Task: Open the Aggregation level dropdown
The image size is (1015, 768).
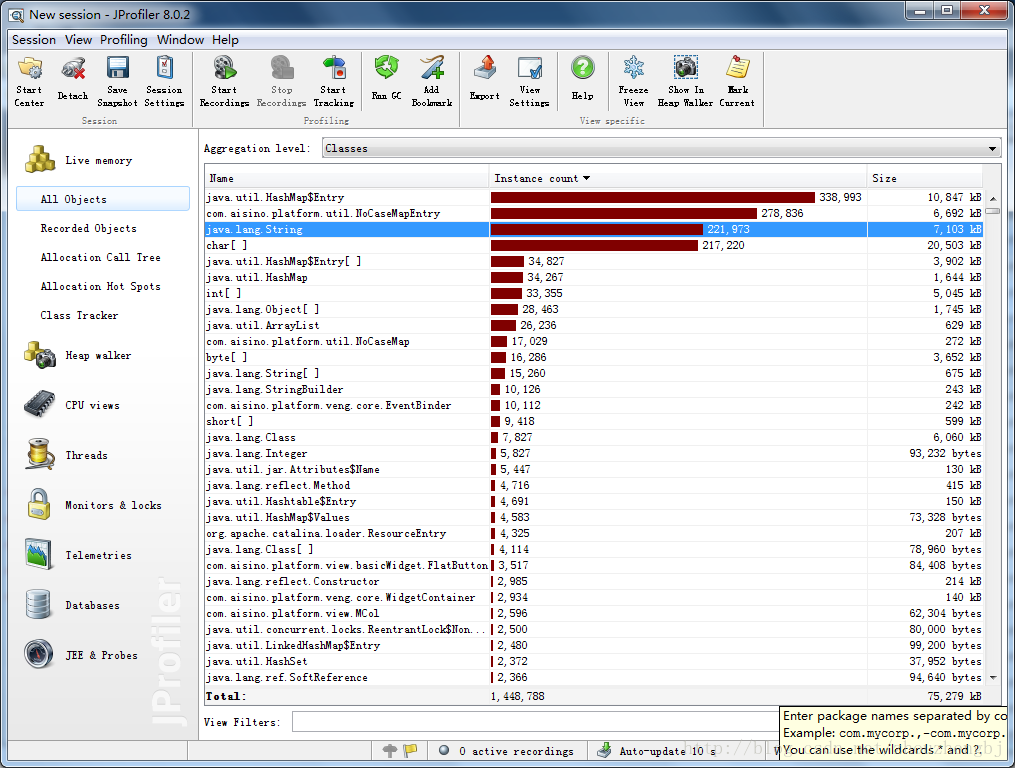Action: click(661, 148)
